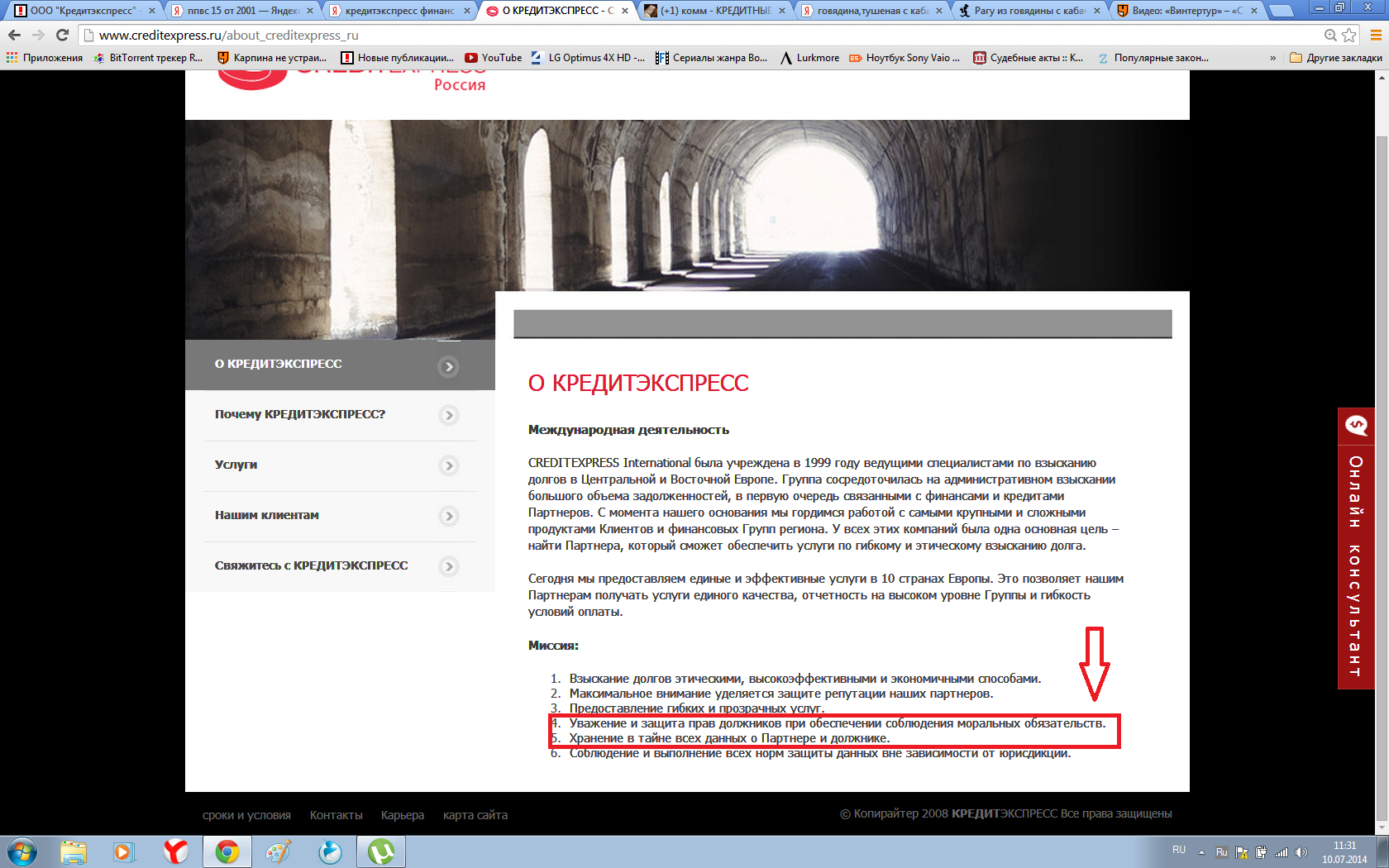Close the О КРЕДИТЭКСПРЕСС tab
Viewport: 1389px width, 868px height.
point(625,11)
